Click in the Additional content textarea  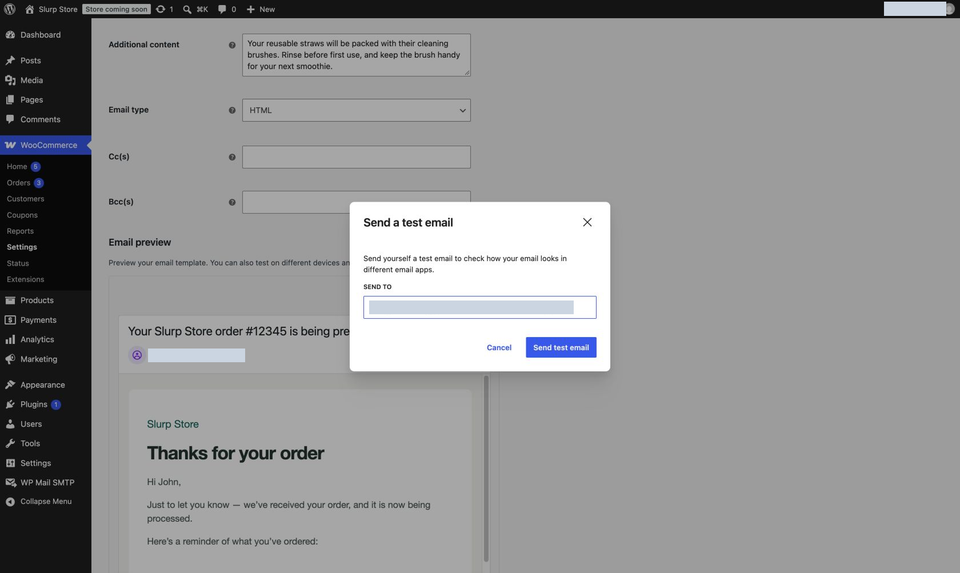point(356,55)
